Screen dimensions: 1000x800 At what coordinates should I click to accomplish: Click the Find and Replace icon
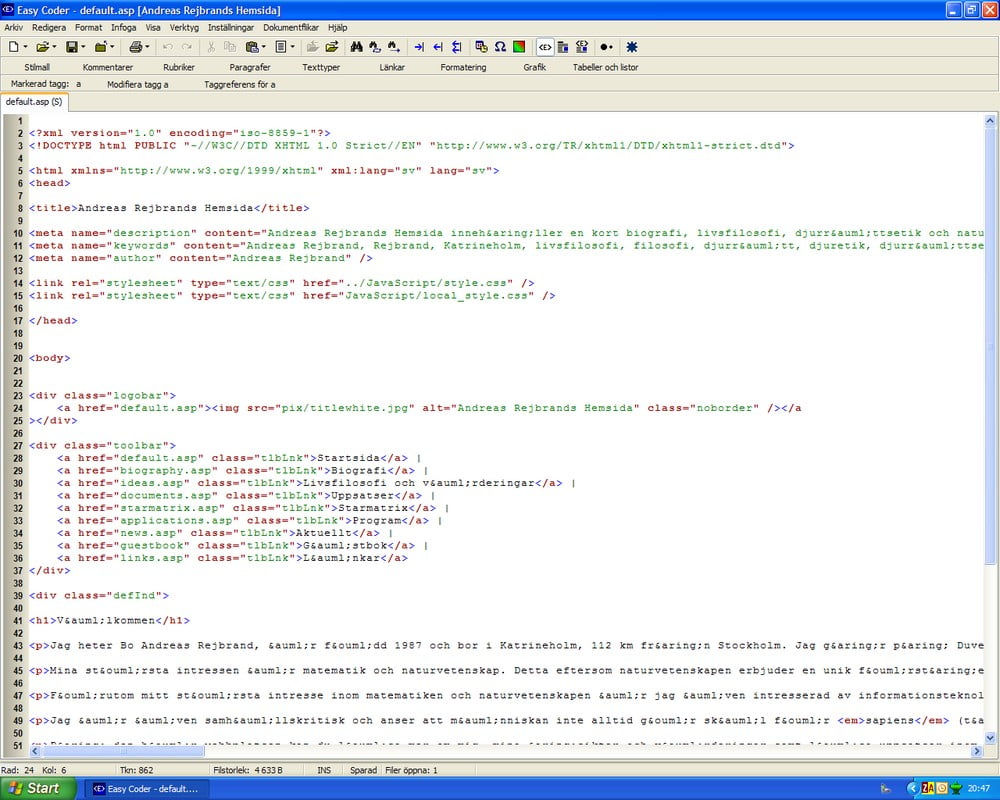click(x=375, y=47)
